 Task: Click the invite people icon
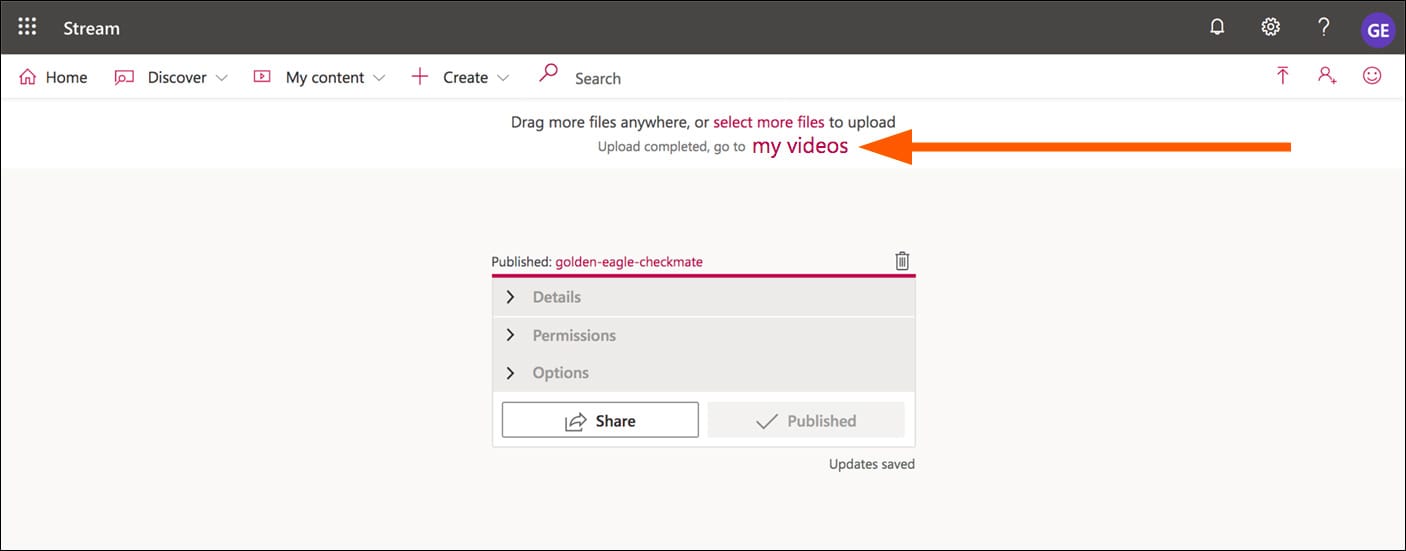[1327, 76]
